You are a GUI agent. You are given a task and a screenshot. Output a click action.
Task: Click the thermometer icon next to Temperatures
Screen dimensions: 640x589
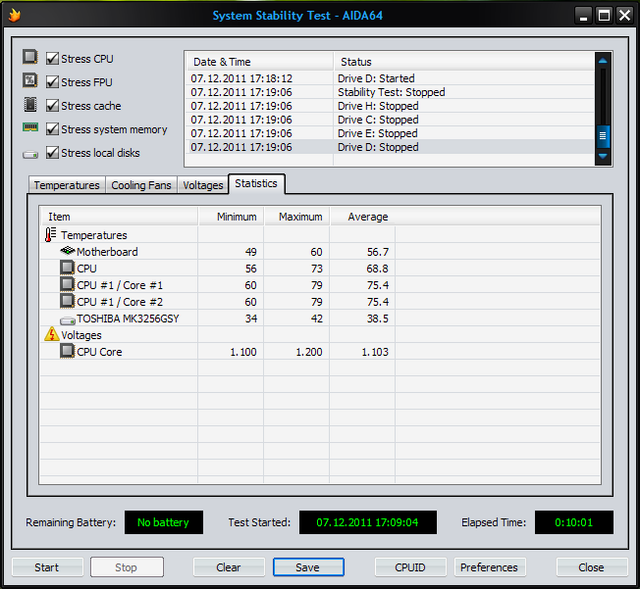pyautogui.click(x=51, y=235)
